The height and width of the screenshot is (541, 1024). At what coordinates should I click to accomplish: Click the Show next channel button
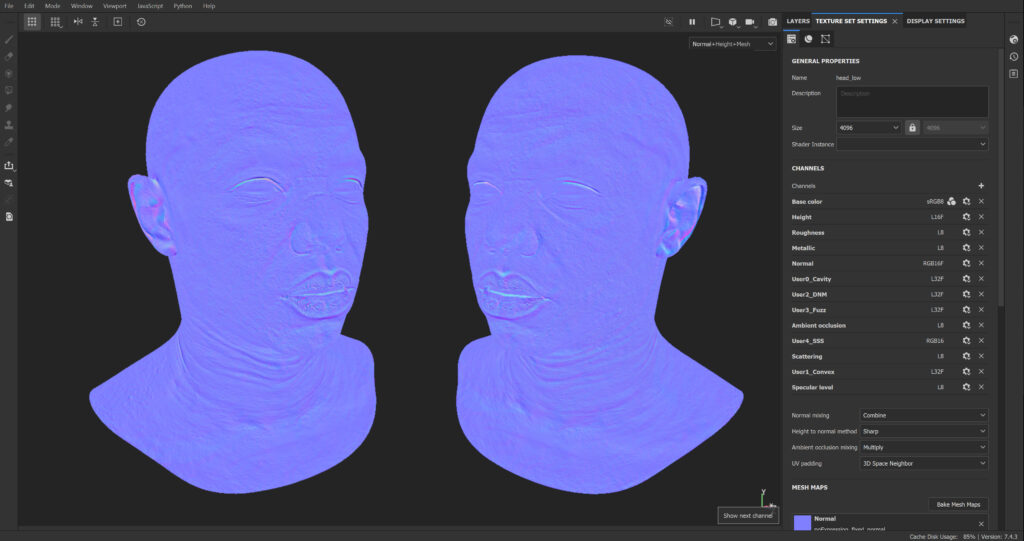point(748,515)
